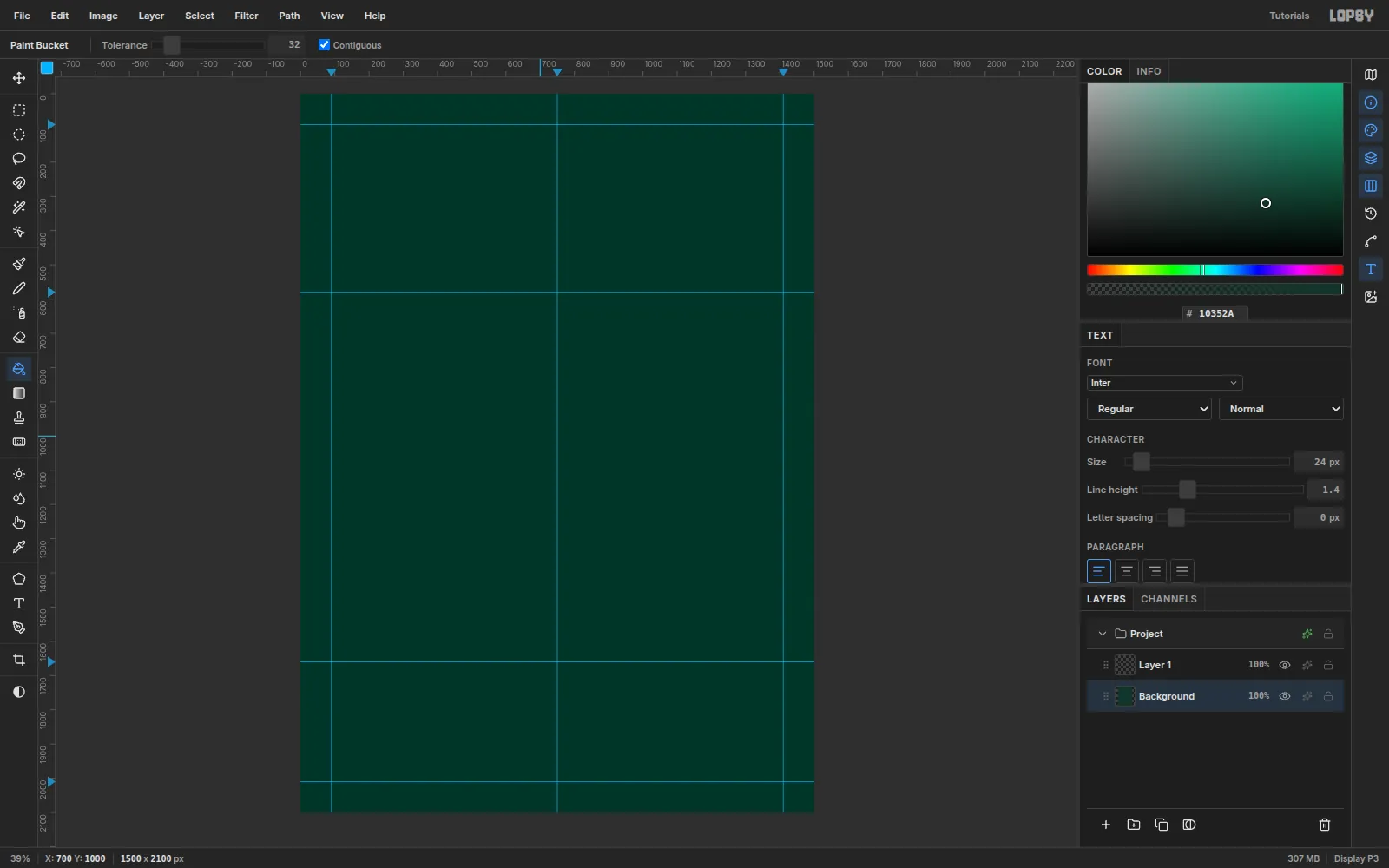Select the Text tool in toolbar
The width and height of the screenshot is (1389, 868).
point(18,603)
